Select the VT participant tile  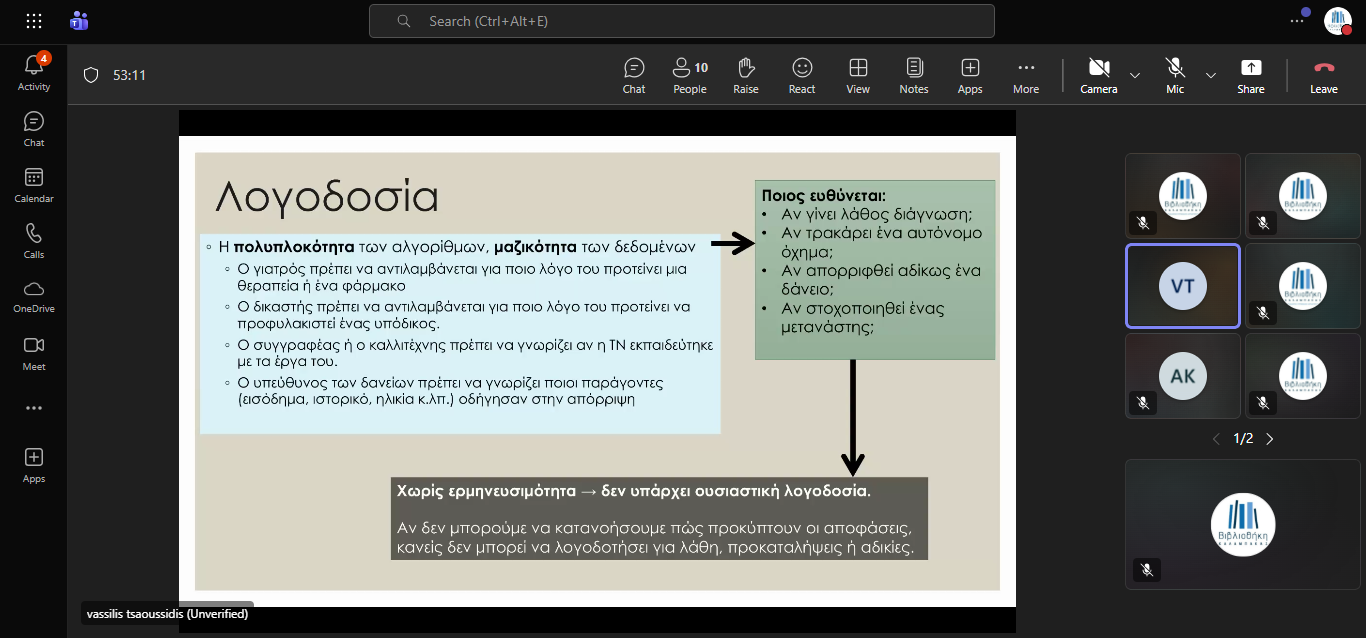pyautogui.click(x=1182, y=286)
